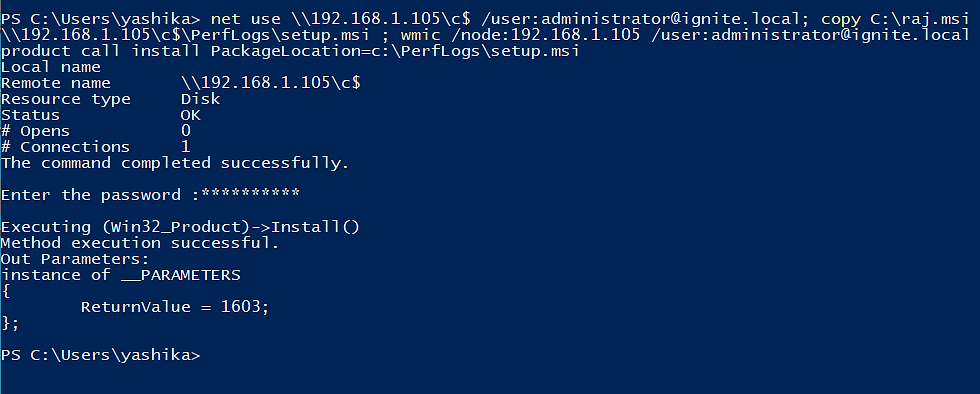This screenshot has height=394, width=980.
Task: Click the 'Remote name' label
Action: pos(56,83)
